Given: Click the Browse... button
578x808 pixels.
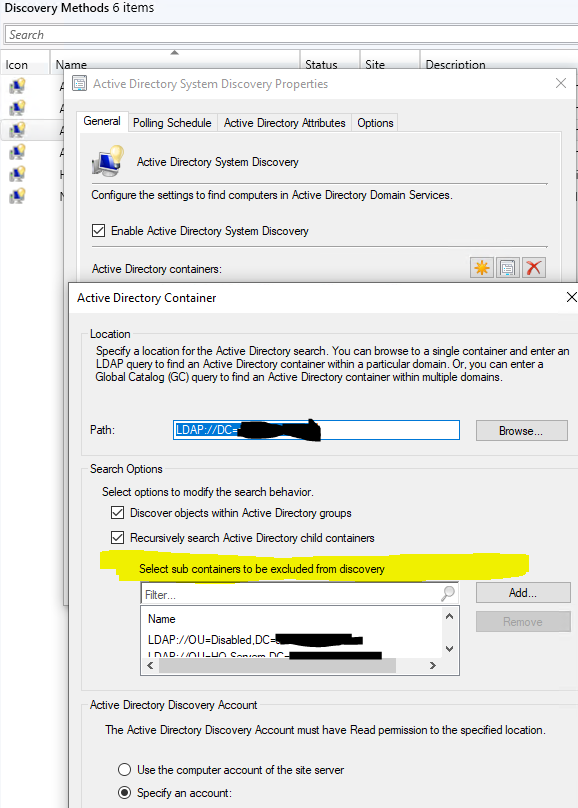Looking at the screenshot, I should (x=521, y=430).
